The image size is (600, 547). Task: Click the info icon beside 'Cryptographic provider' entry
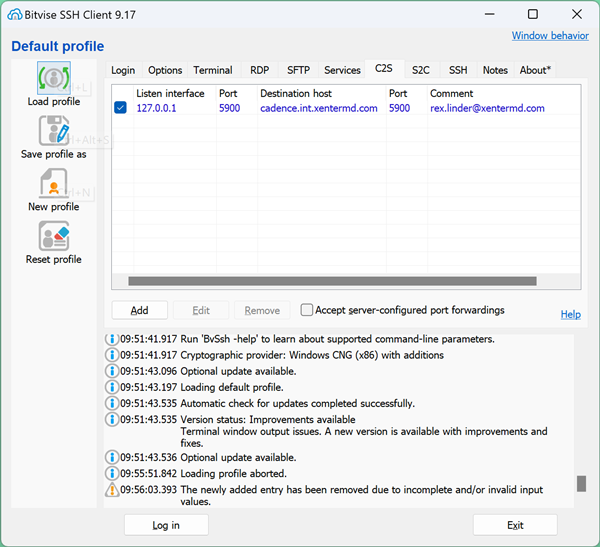[112, 355]
